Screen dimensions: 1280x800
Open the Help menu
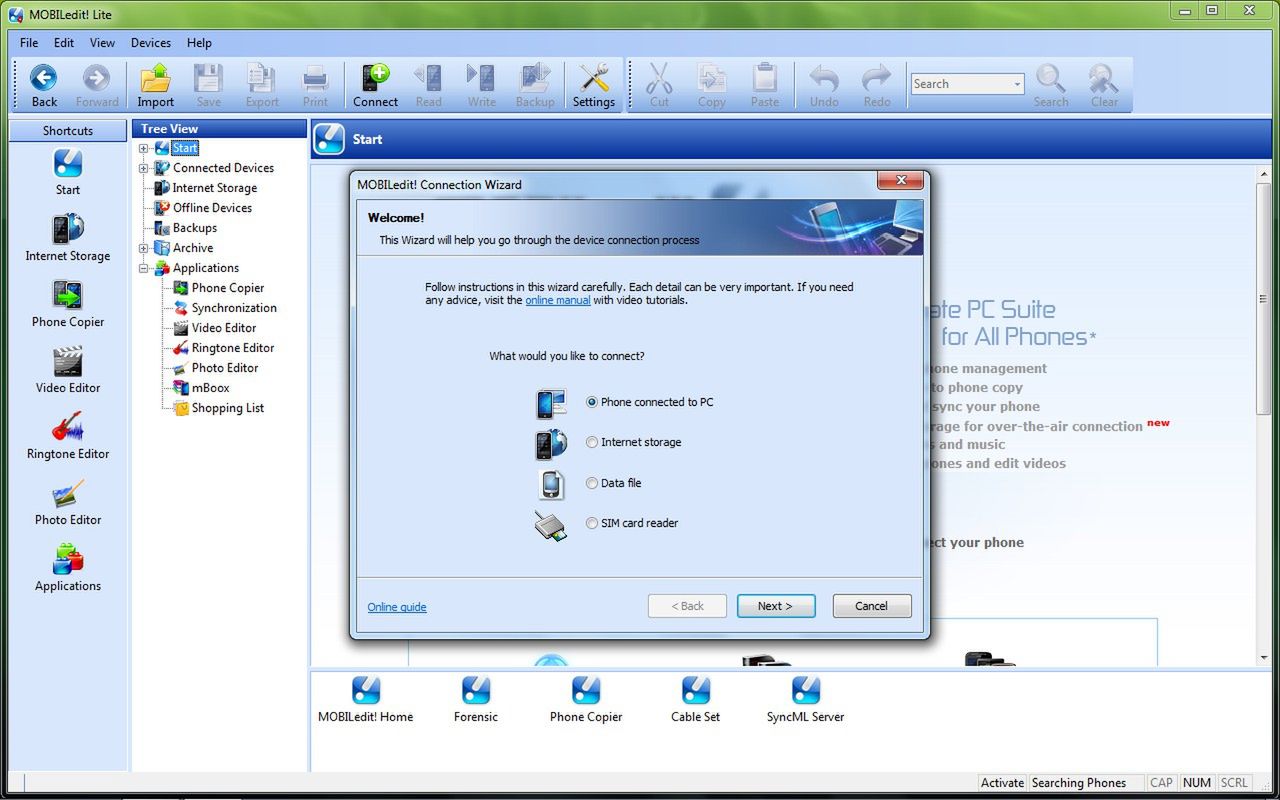199,43
